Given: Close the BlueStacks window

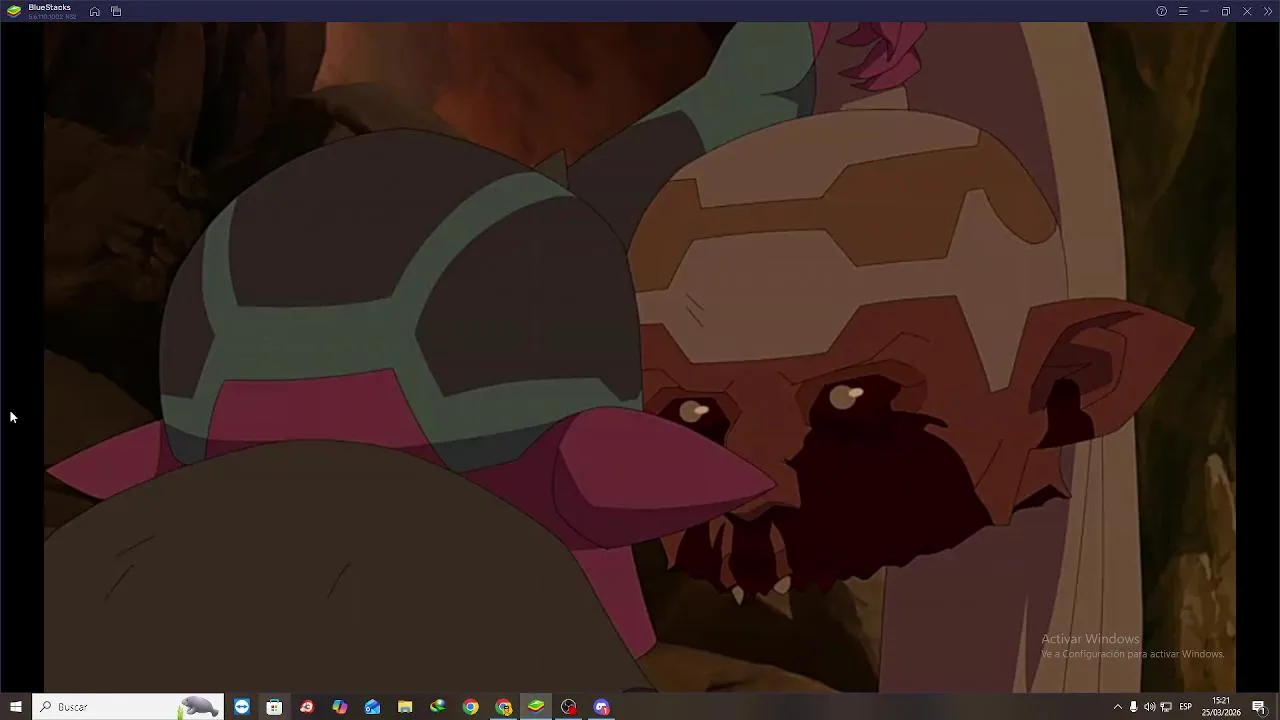Looking at the screenshot, I should 1247,11.
